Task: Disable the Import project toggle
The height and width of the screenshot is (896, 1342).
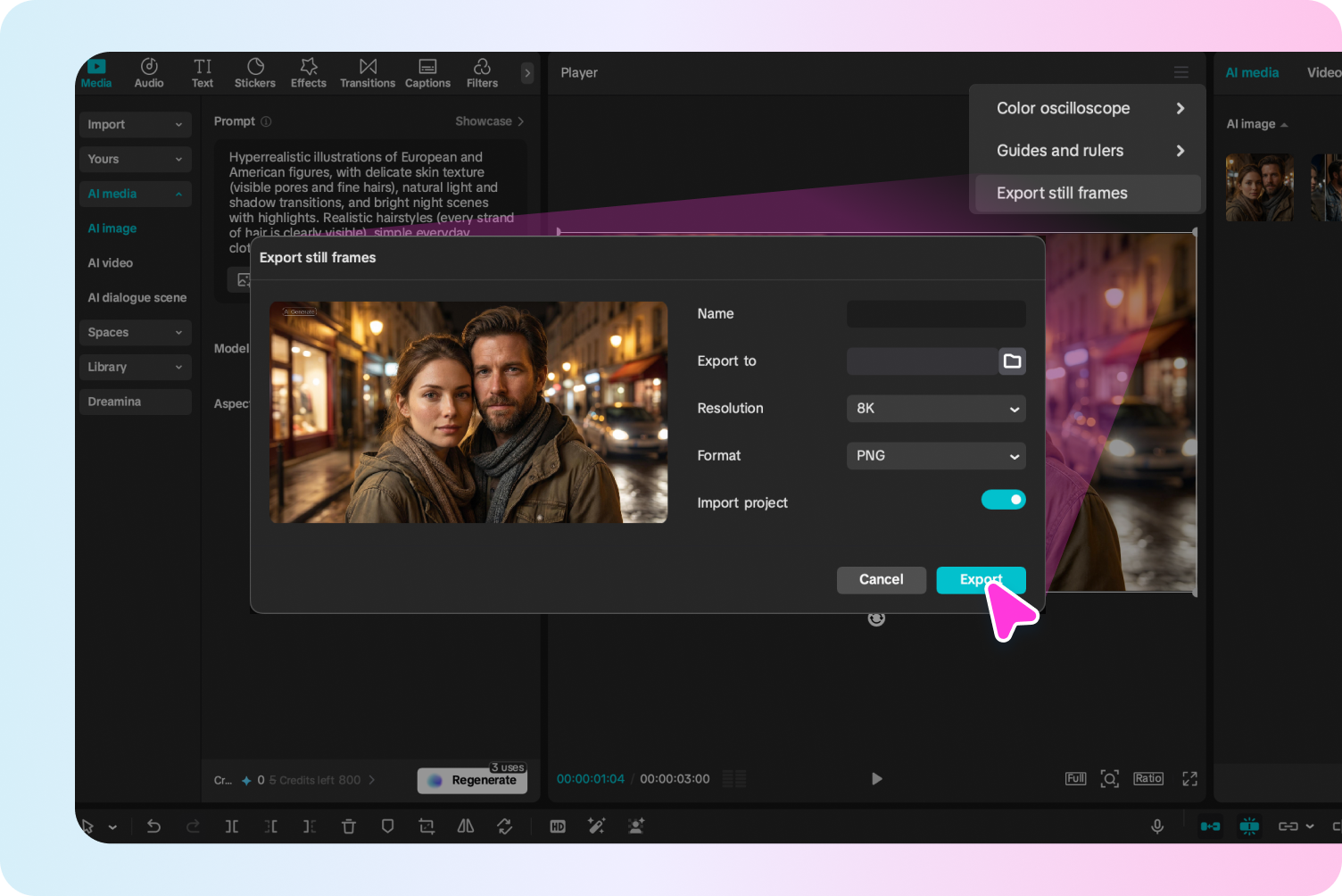Action: pyautogui.click(x=1003, y=499)
